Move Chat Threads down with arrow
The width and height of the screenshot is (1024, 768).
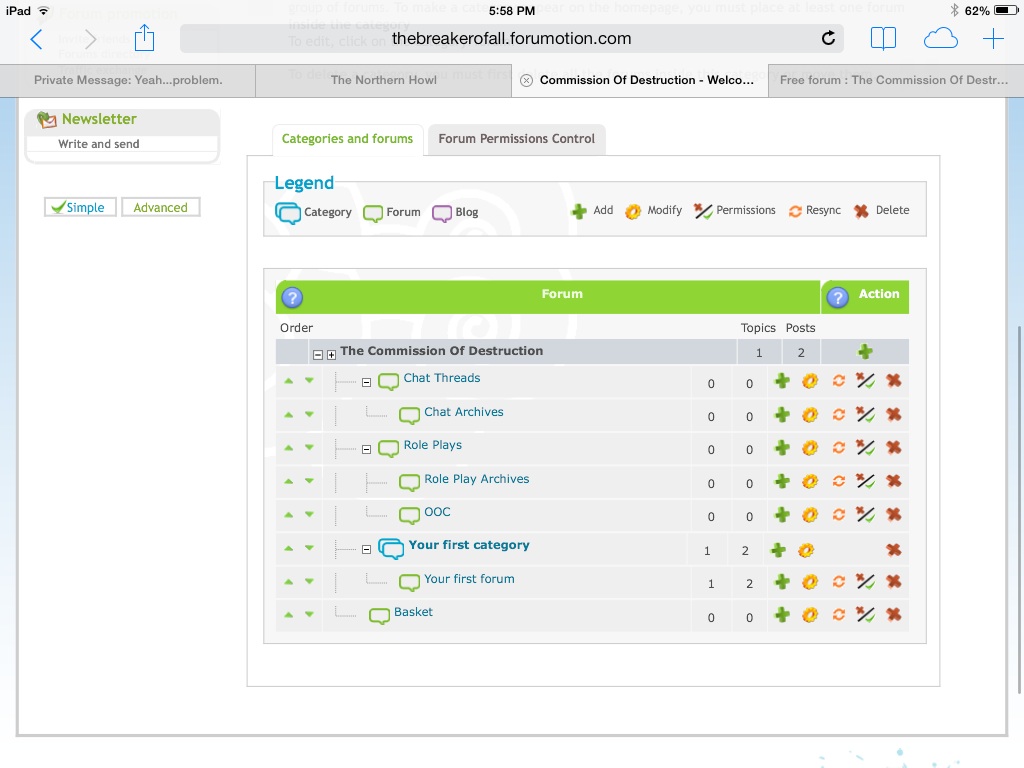[309, 381]
